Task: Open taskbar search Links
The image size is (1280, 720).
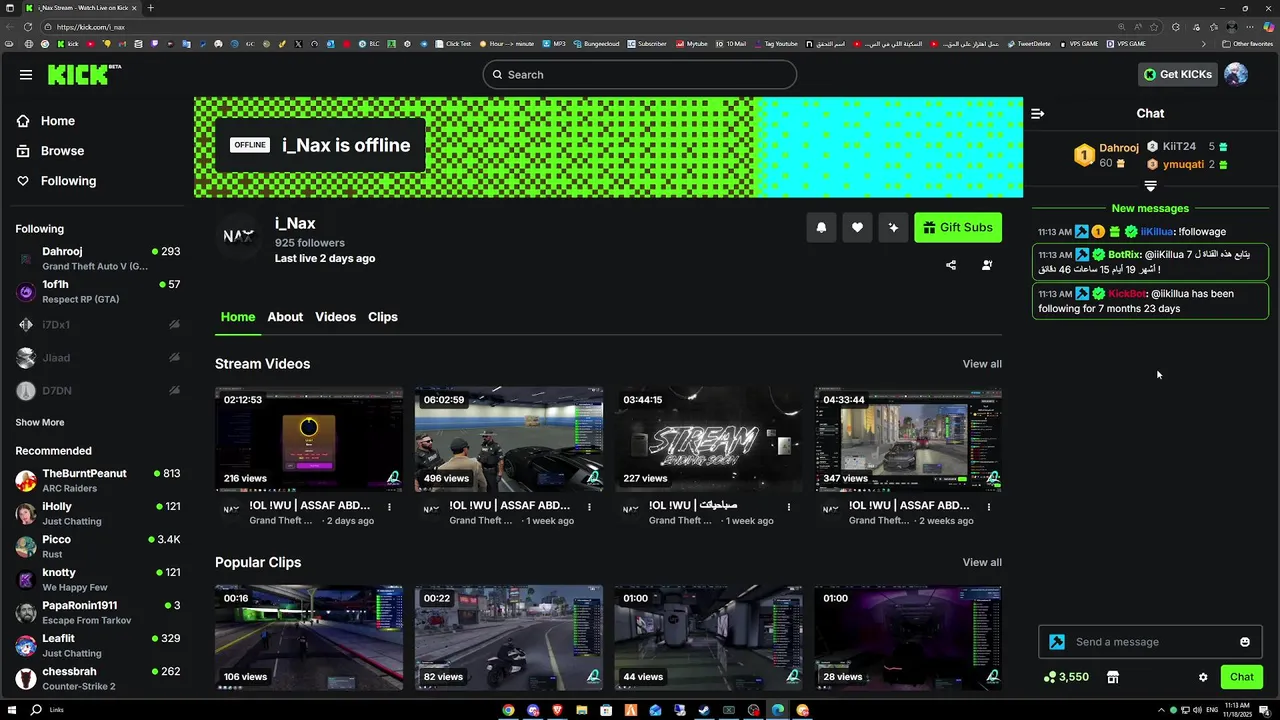Action: point(46,710)
